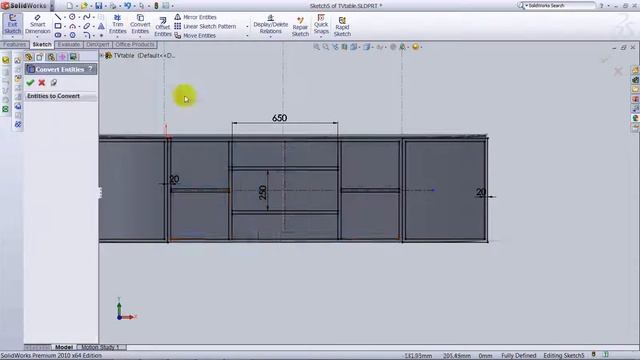640x360 pixels.
Task: Select the 250 dimension value
Action: click(x=262, y=192)
